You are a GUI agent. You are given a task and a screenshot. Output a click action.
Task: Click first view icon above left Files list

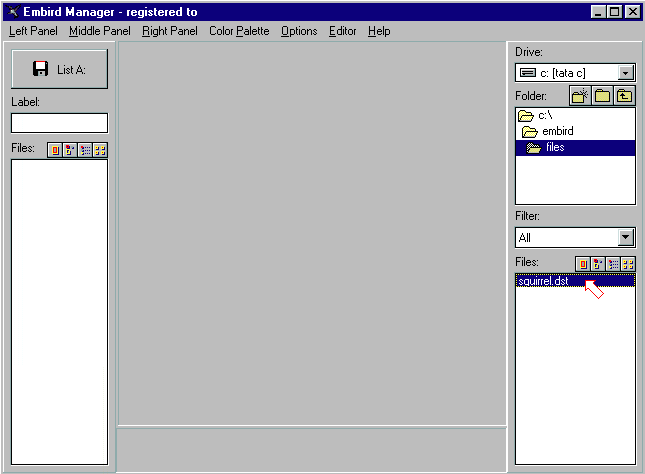point(55,150)
